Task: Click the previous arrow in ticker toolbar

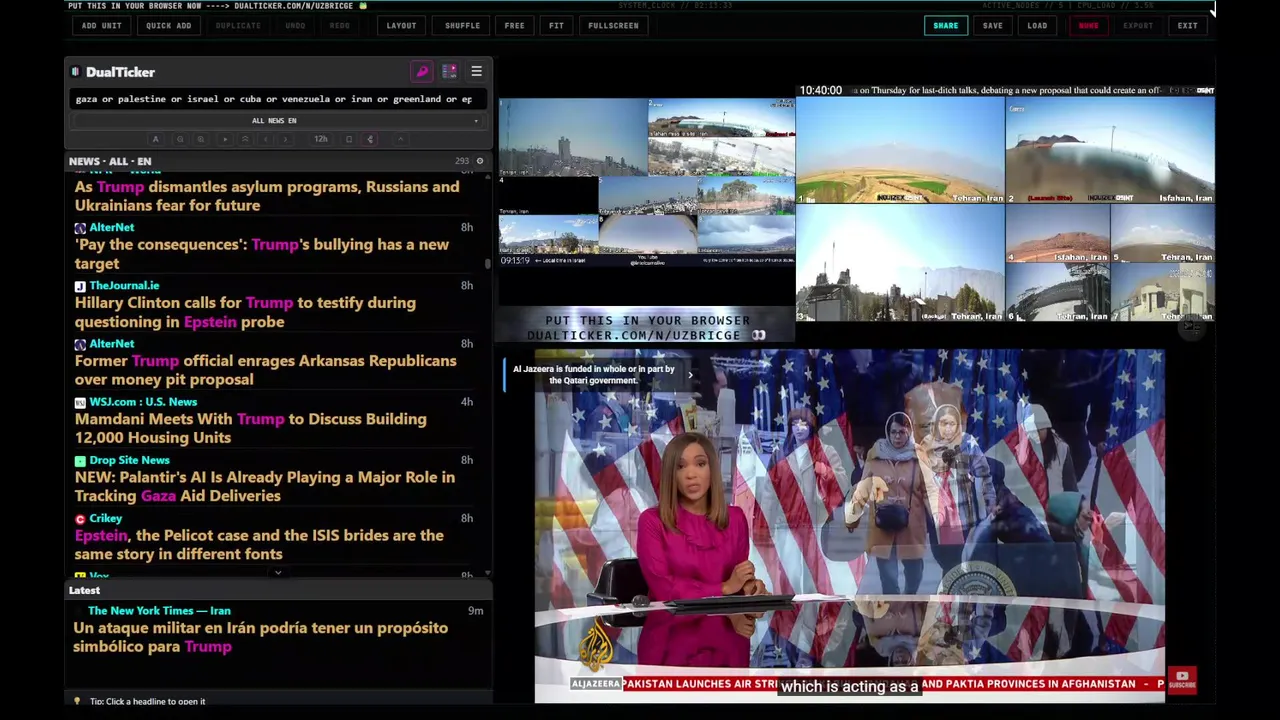Action: pyautogui.click(x=265, y=139)
